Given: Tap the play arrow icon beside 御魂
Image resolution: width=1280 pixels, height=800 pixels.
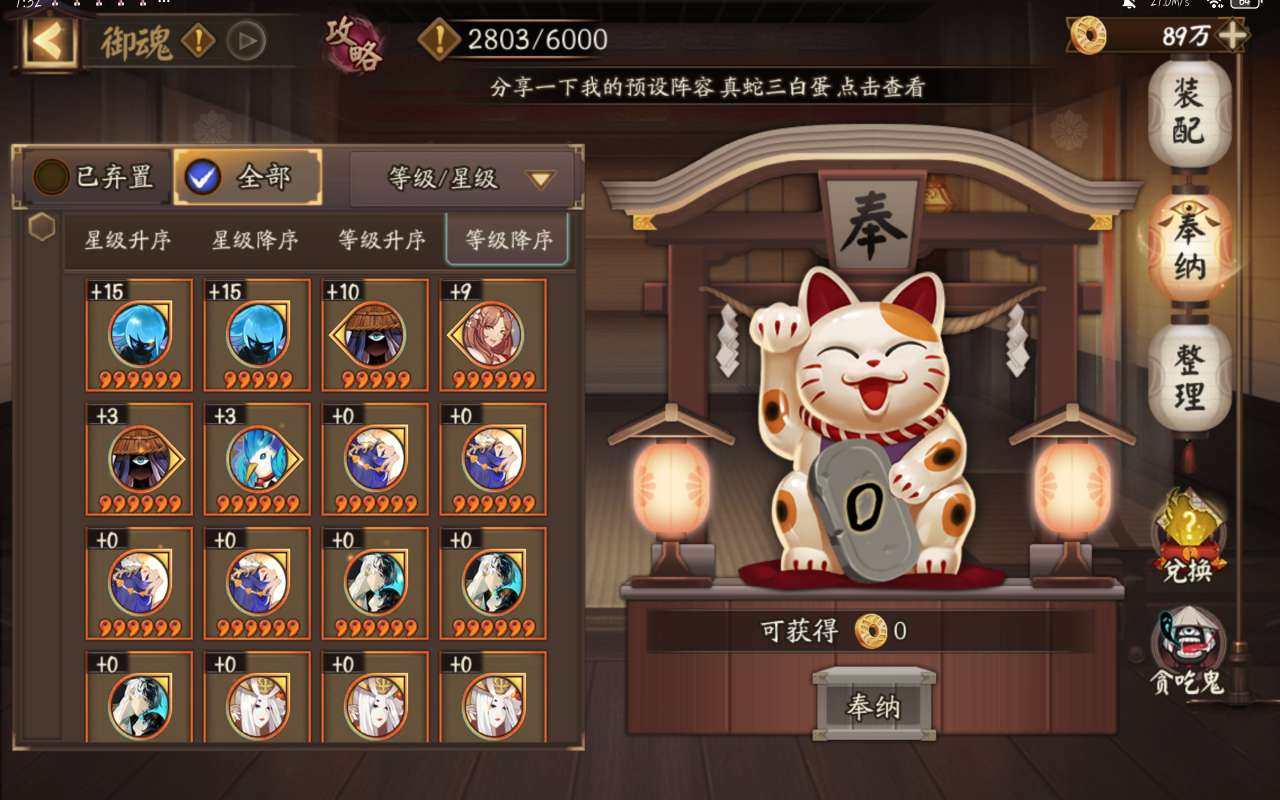Looking at the screenshot, I should (246, 42).
